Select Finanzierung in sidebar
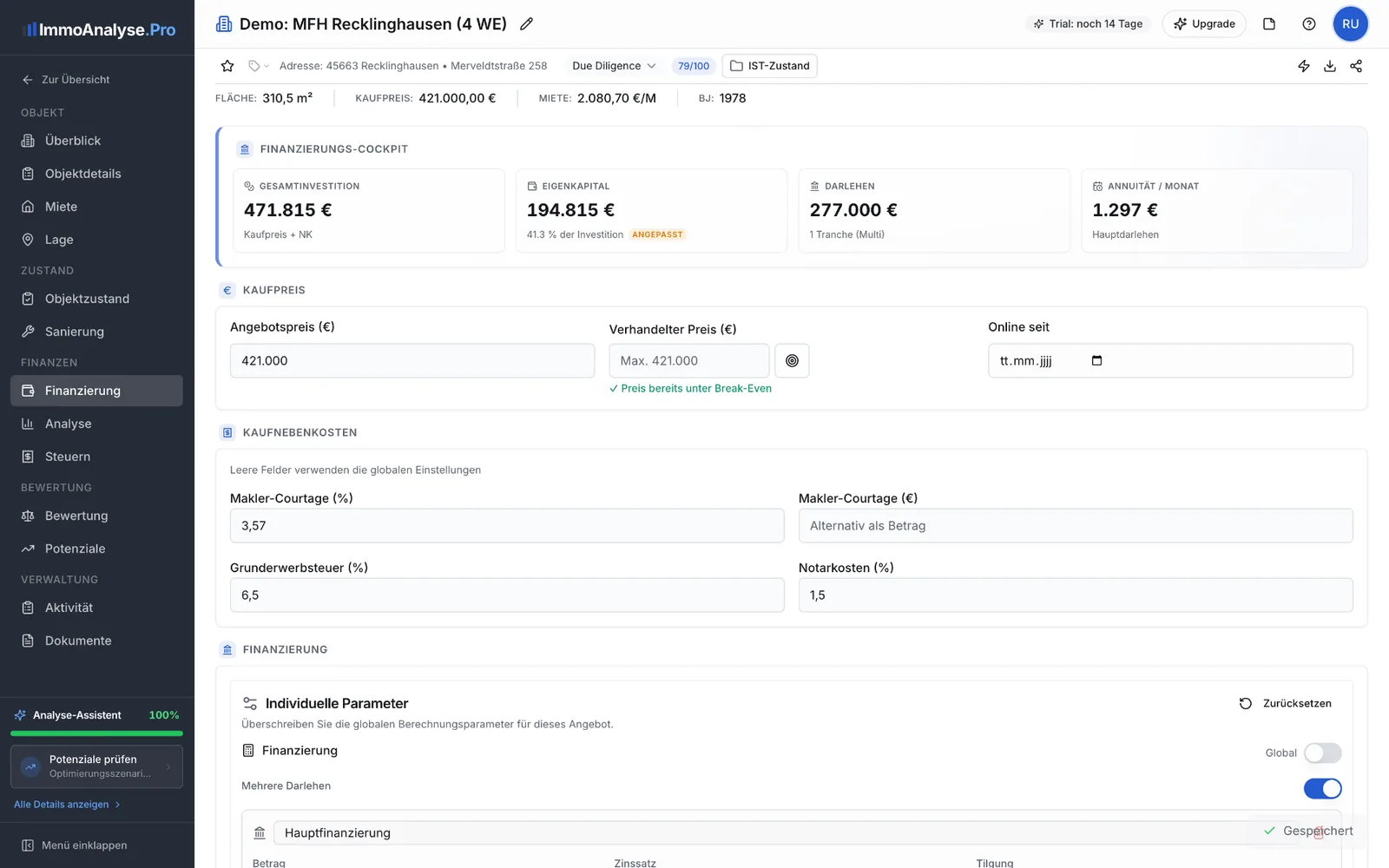This screenshot has width=1389, height=868. pos(96,391)
